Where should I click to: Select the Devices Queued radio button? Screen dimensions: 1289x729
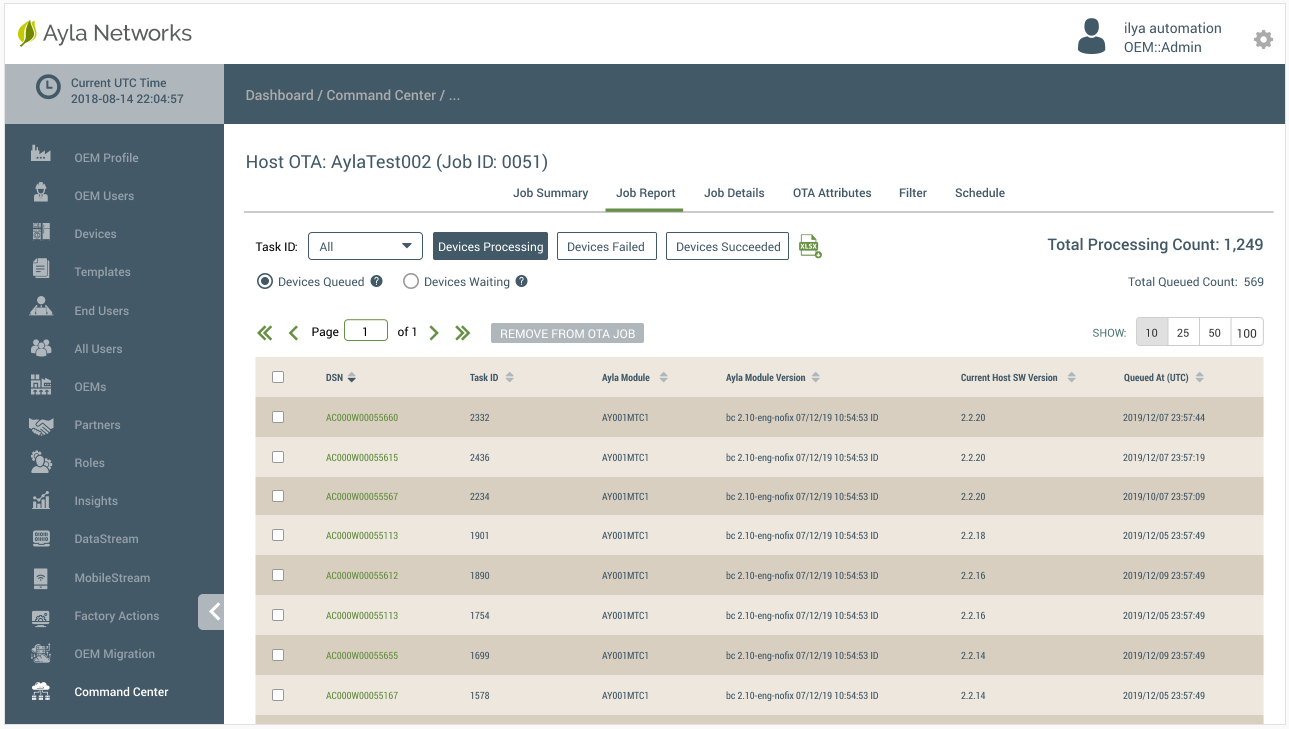pos(265,282)
